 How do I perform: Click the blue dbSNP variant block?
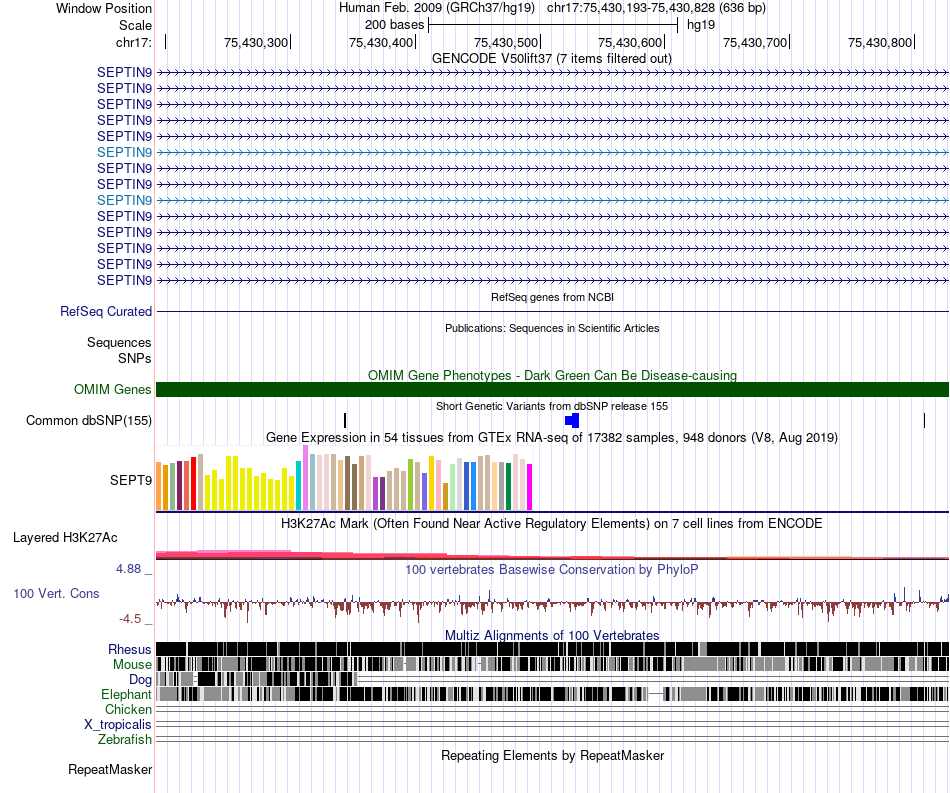tap(572, 420)
